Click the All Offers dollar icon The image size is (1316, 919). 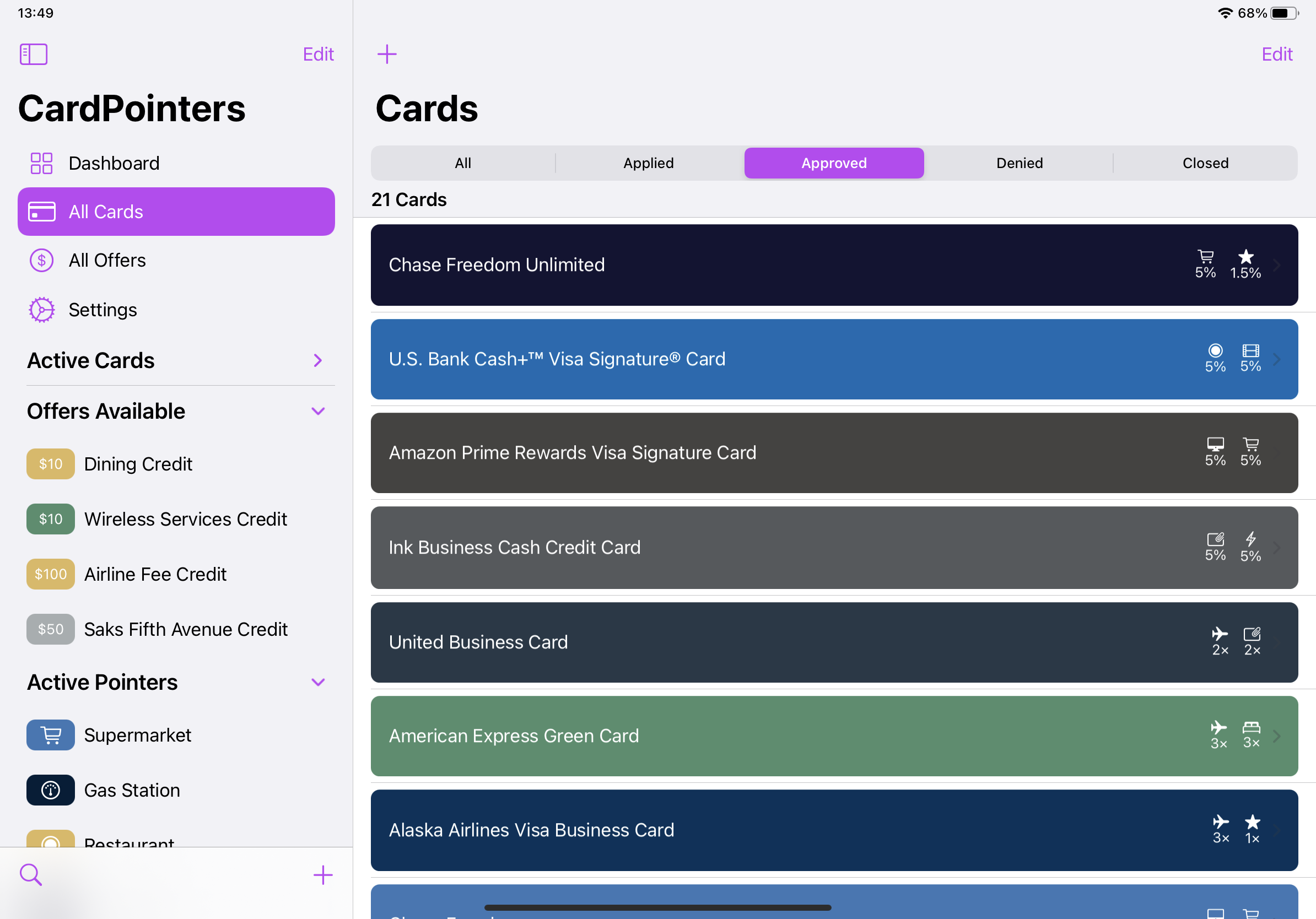(x=41, y=261)
